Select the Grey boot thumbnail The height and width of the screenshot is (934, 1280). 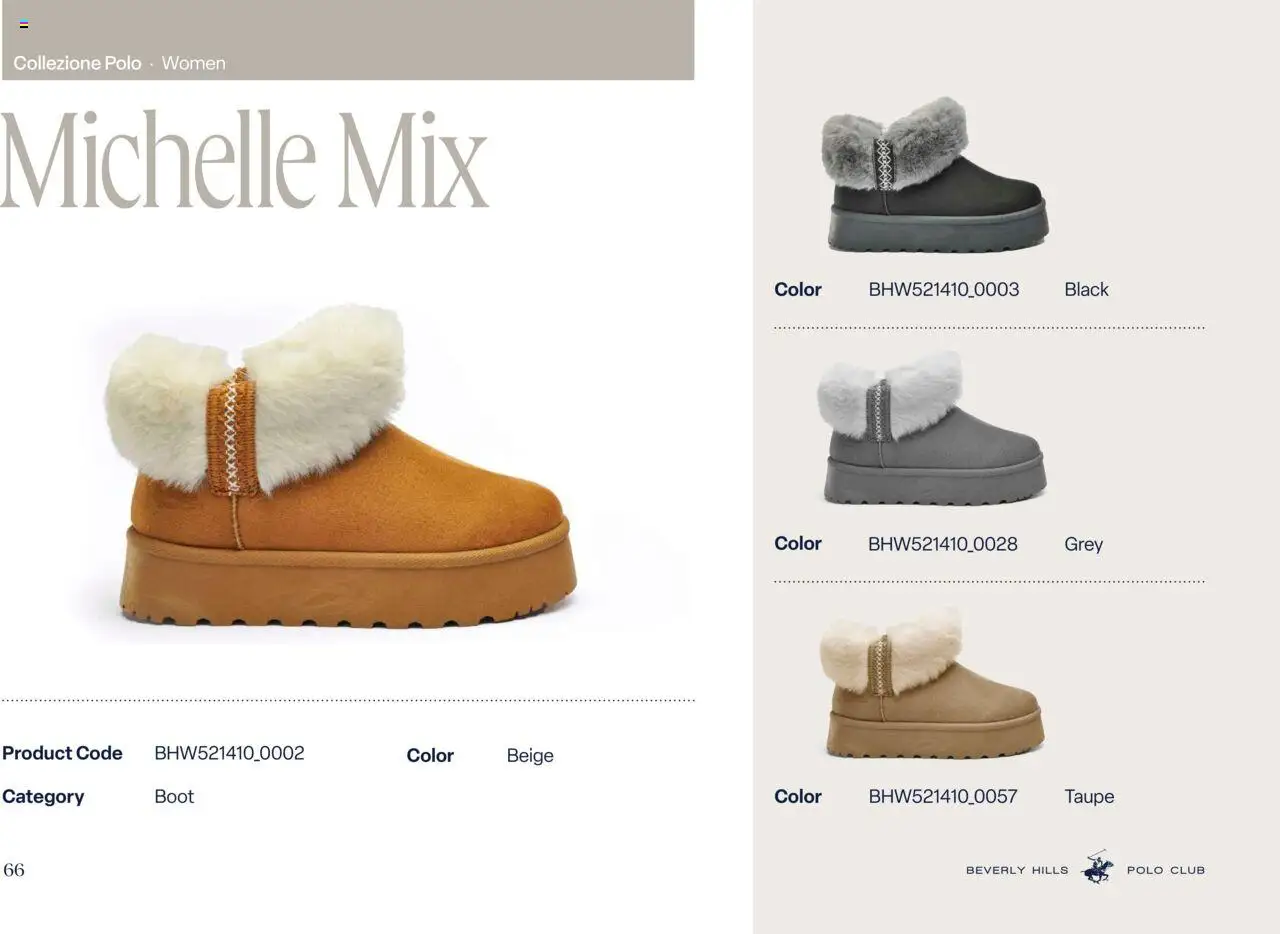point(932,428)
